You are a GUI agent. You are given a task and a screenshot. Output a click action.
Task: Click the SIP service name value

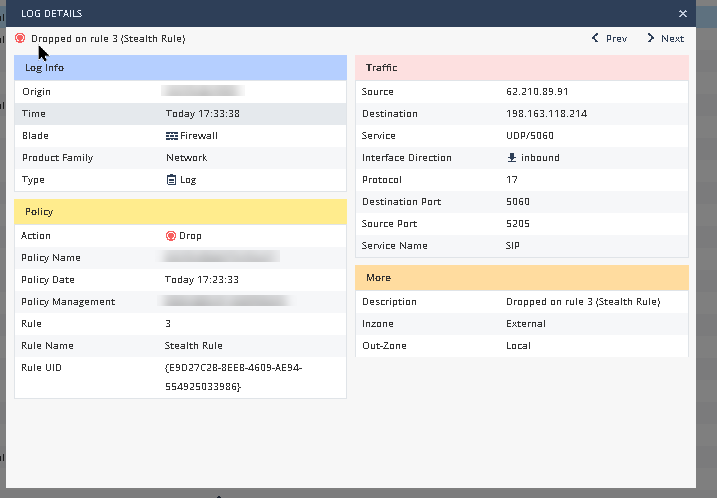click(x=514, y=246)
